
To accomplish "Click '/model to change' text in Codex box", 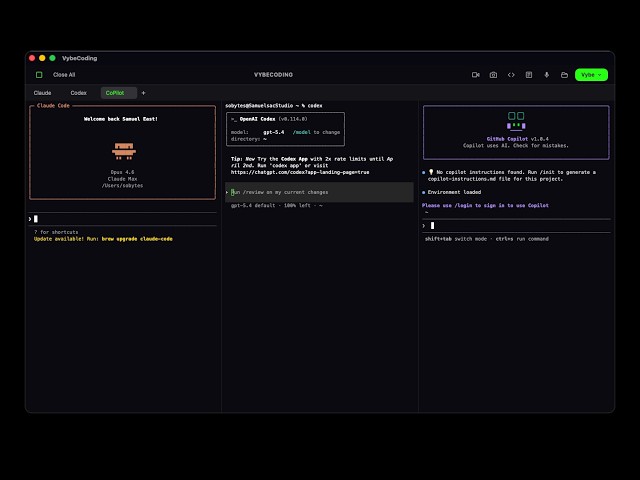I will (316, 132).
